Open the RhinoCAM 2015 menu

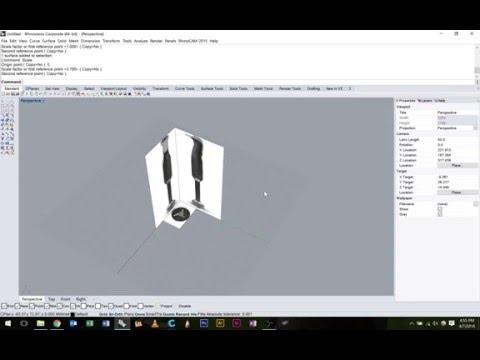coord(193,41)
